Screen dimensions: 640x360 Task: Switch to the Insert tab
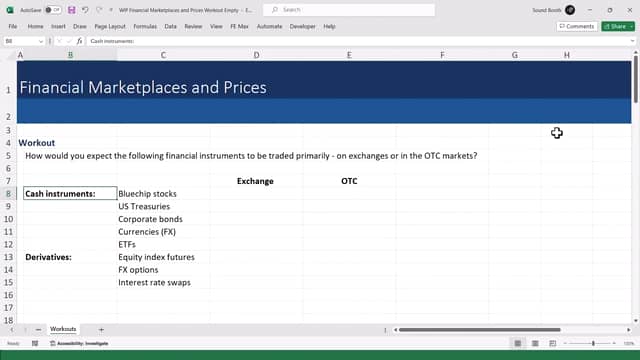(58, 27)
